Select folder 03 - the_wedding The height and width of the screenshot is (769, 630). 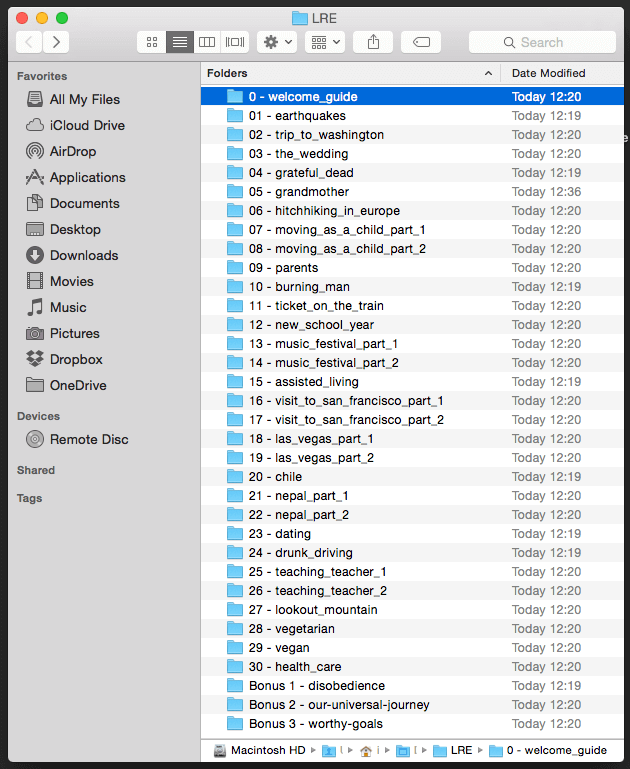[x=412, y=154]
